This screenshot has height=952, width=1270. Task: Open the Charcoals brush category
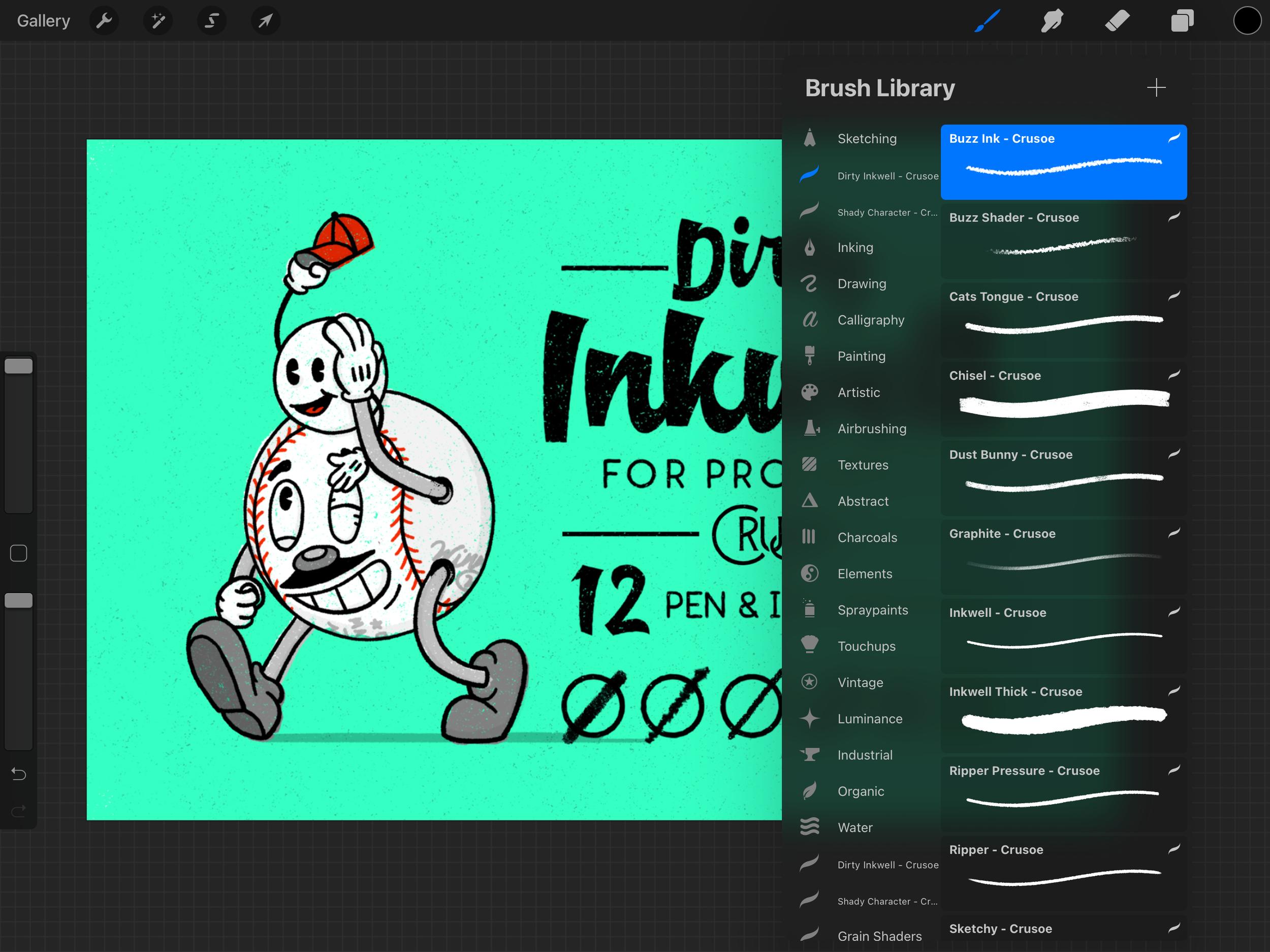[x=867, y=537]
